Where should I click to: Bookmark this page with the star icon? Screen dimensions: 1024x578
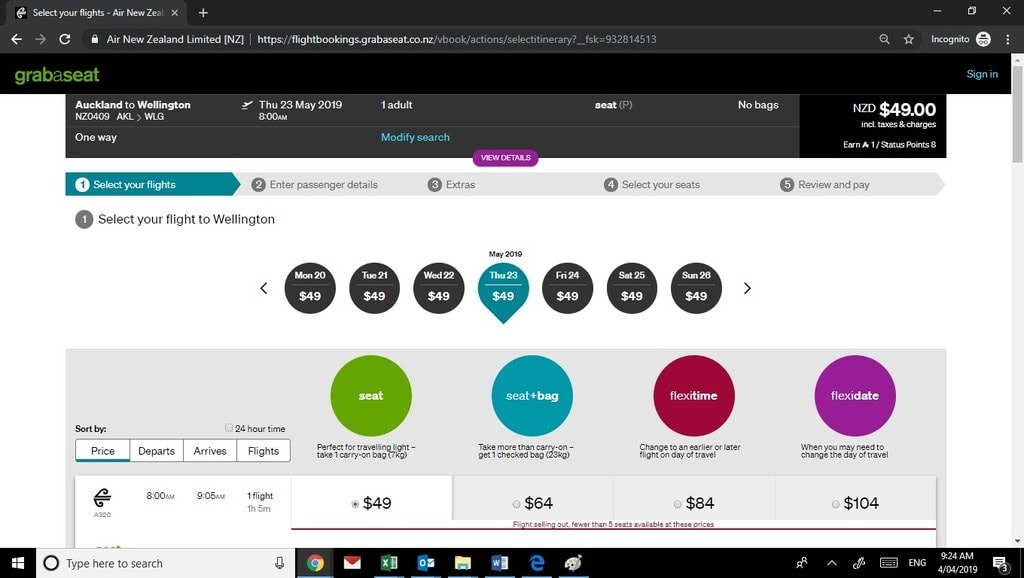click(x=908, y=39)
